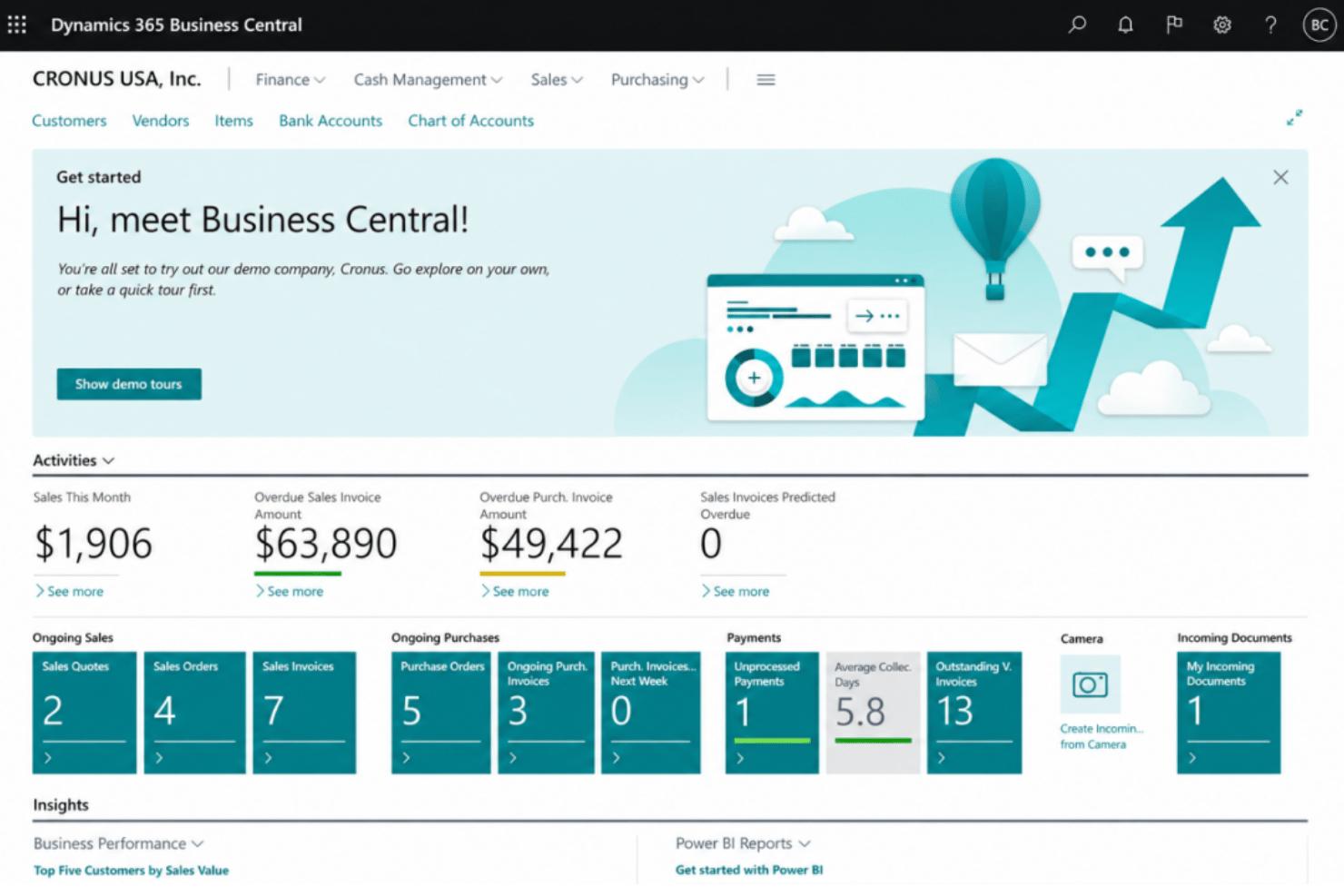Go to Vendors
This screenshot has height=896, width=1344.
tap(161, 121)
